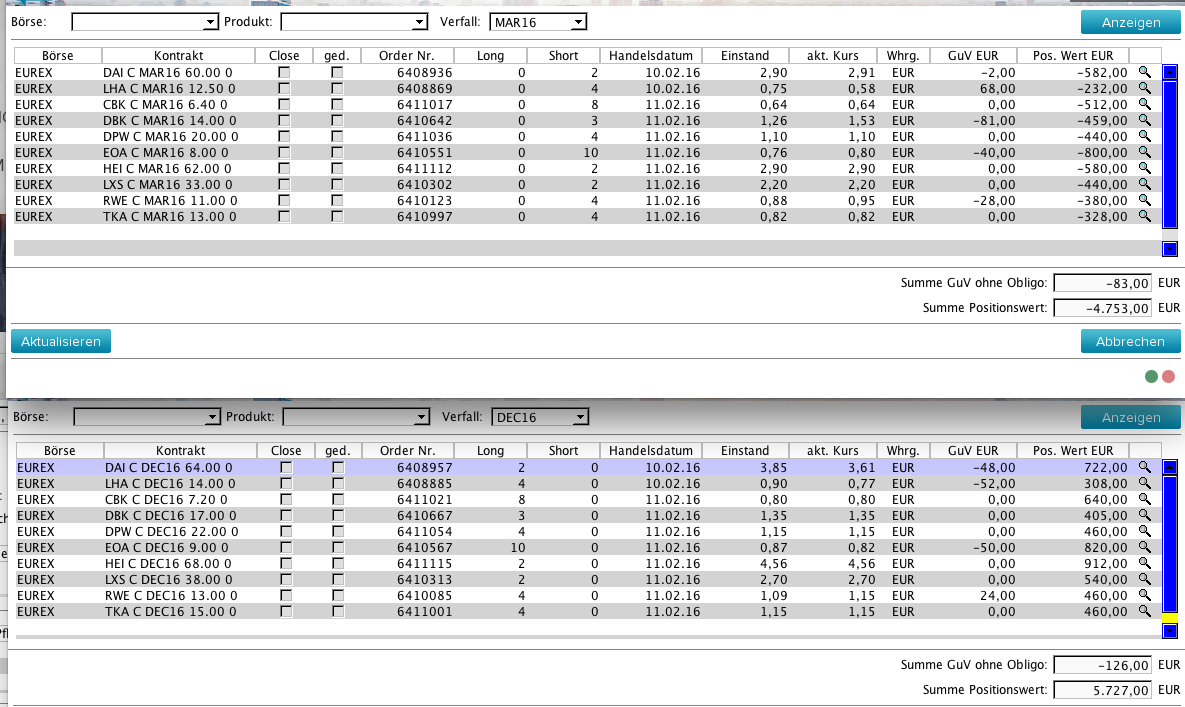Screen dimensions: 1185x707
Task: Tick Close checkbox for LHA C MAR16 12.50
Action: (284, 89)
